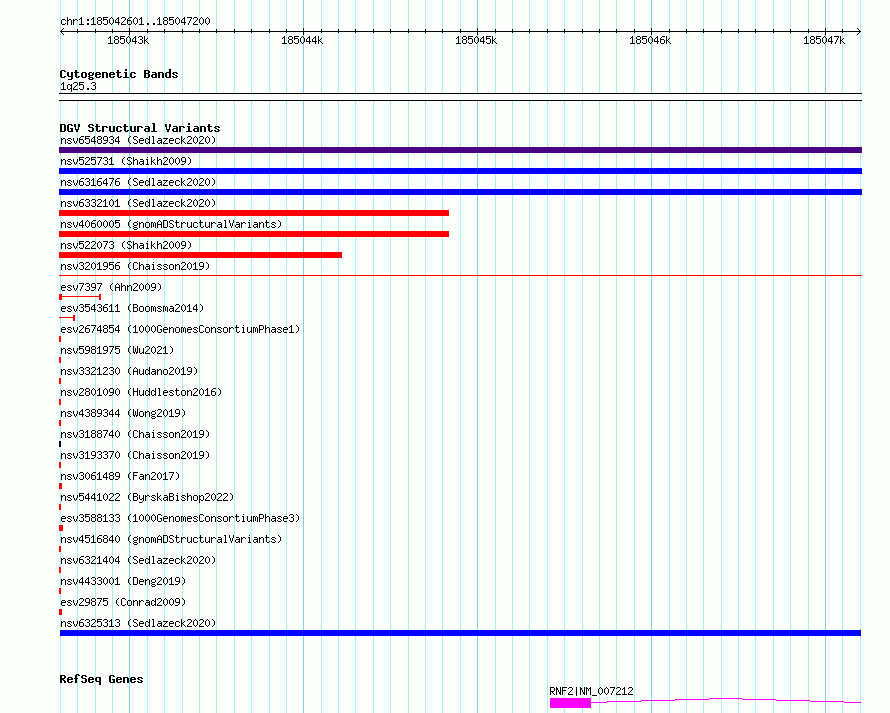Click the 1q25.3 band label
Screen dimensions: 890x713
pos(78,86)
